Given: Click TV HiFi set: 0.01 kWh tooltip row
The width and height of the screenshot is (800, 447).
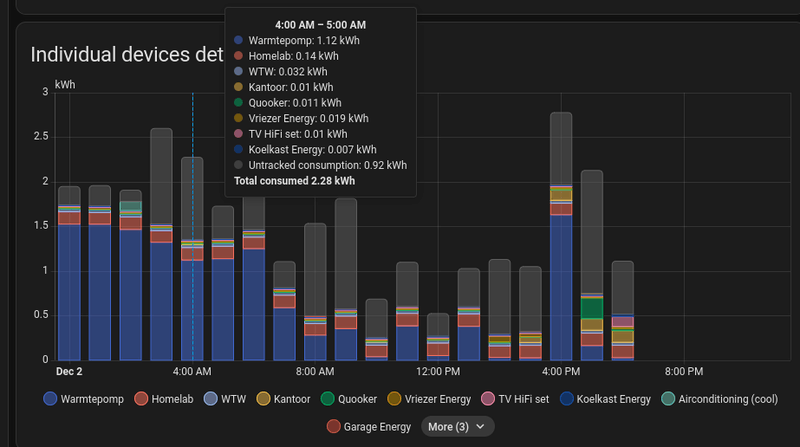Looking at the screenshot, I should (x=290, y=134).
